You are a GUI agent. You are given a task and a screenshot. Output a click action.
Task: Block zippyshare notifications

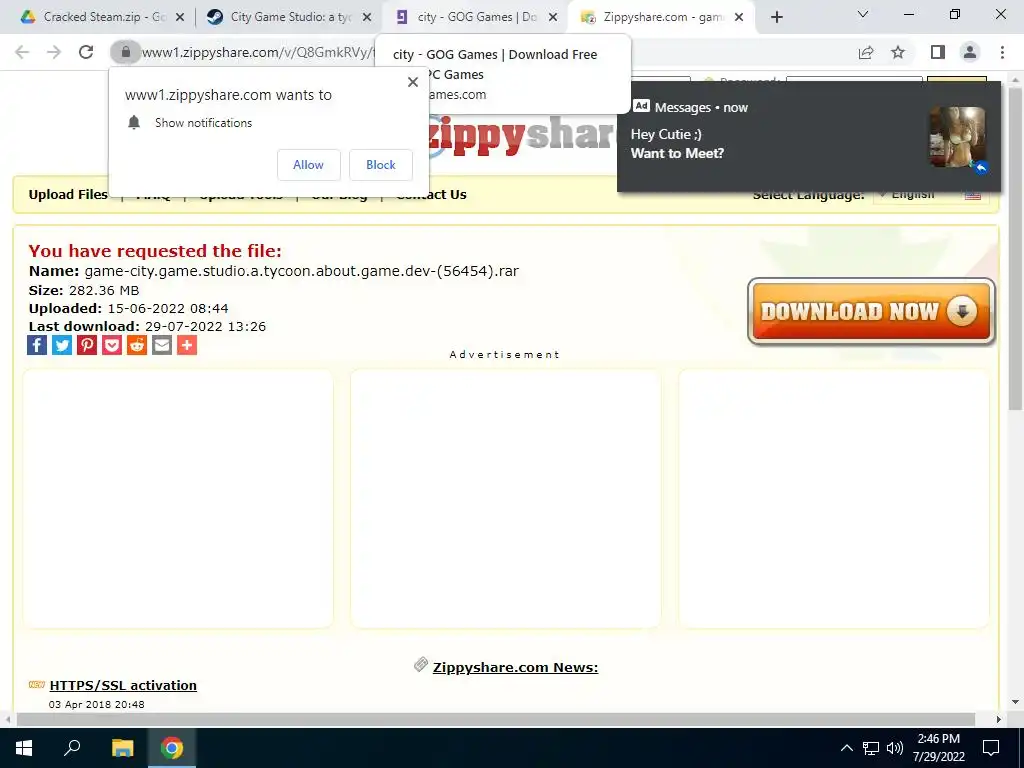tap(381, 165)
